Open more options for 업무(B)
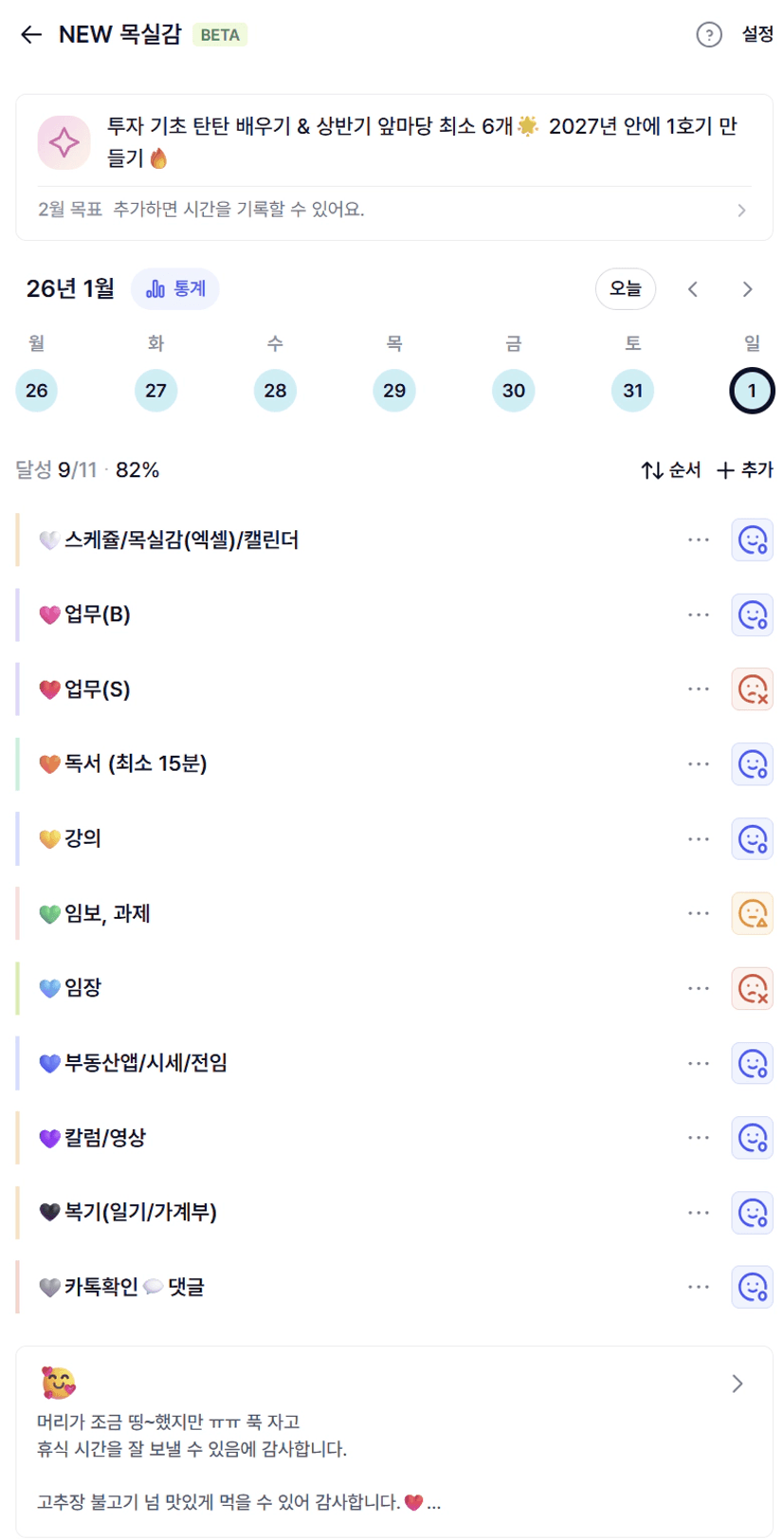This screenshot has height=1540, width=784. 699,615
